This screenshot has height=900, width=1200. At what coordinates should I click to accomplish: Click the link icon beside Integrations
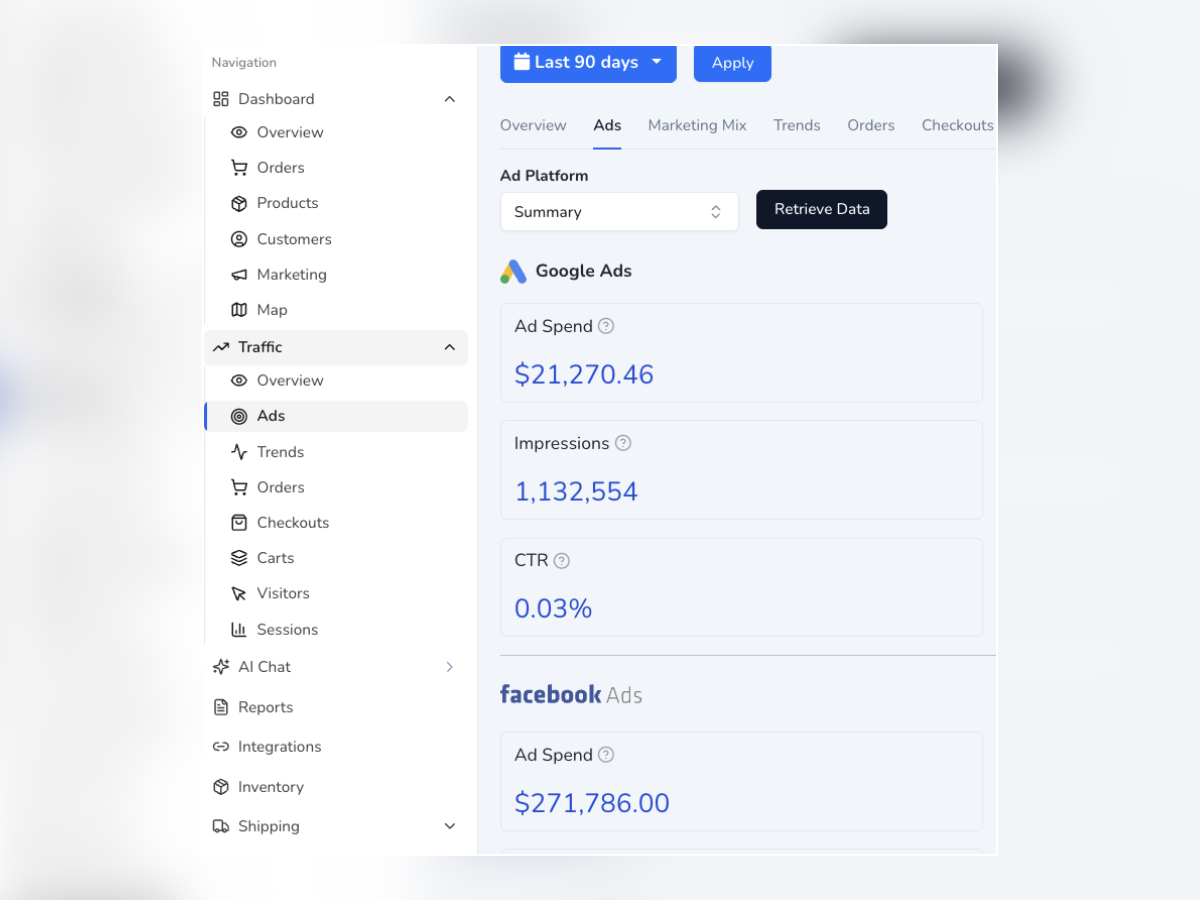point(221,747)
